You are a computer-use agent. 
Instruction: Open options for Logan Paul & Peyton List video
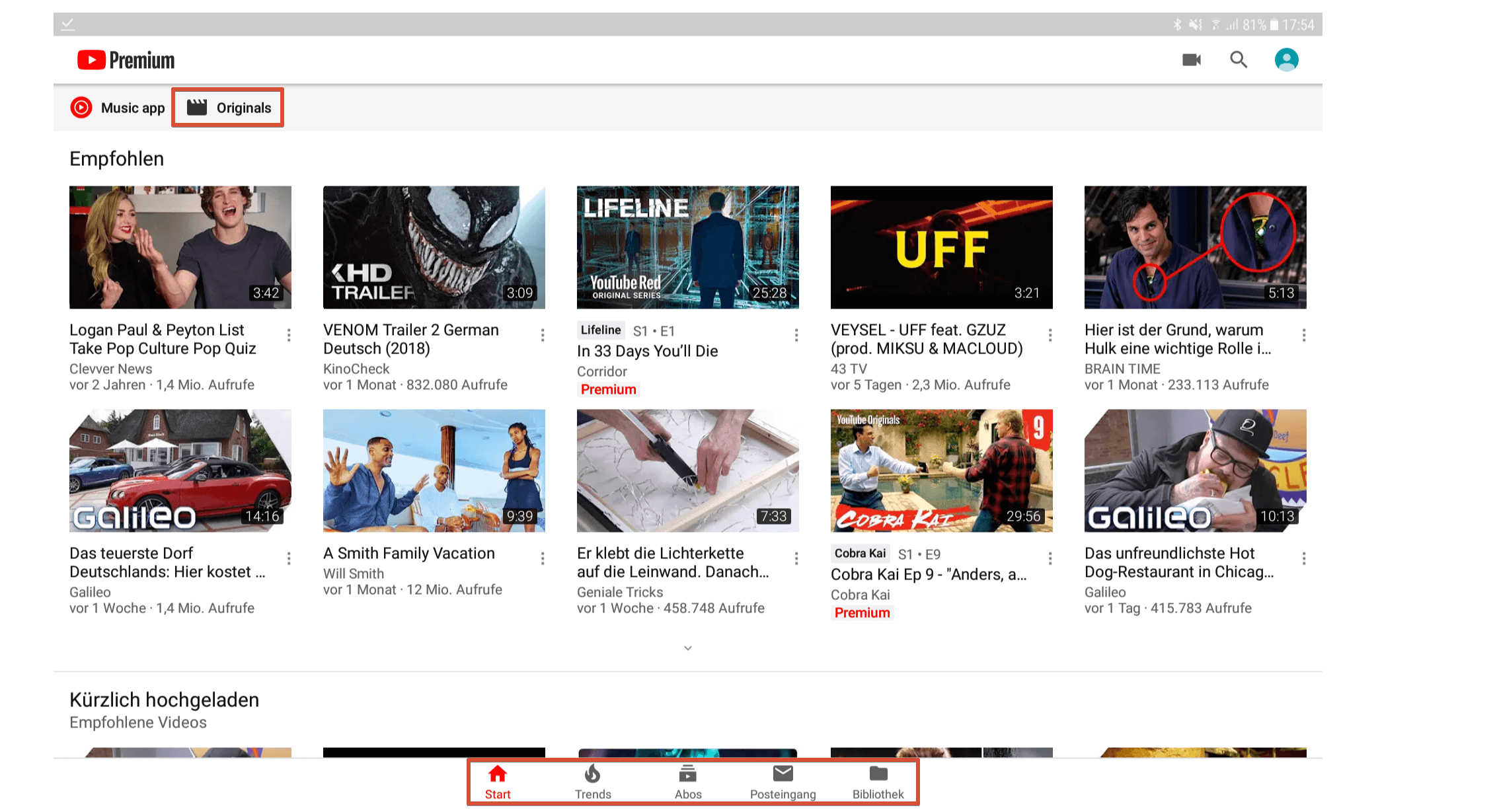tap(289, 335)
